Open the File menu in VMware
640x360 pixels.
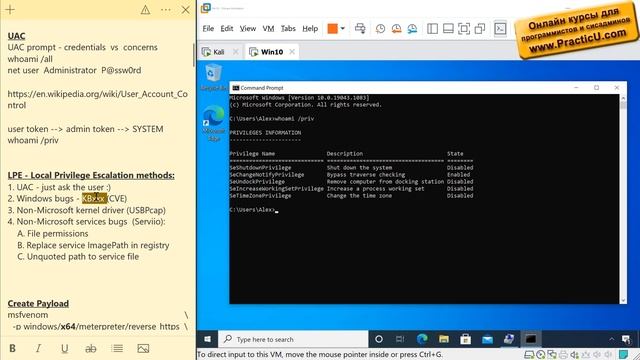[208, 29]
